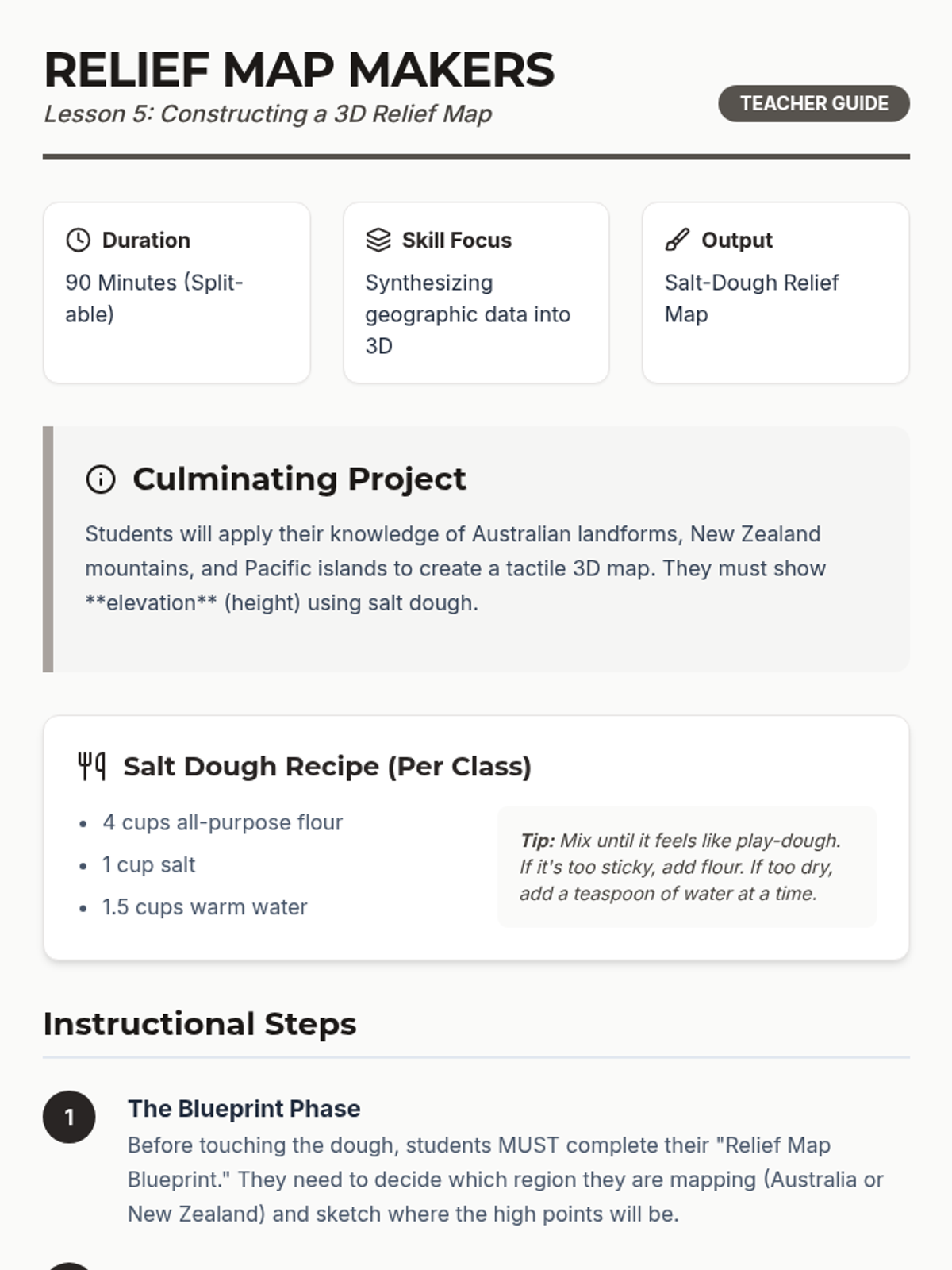This screenshot has height=1270, width=952.
Task: Click the layers icon beside Skill Focus
Action: (378, 240)
